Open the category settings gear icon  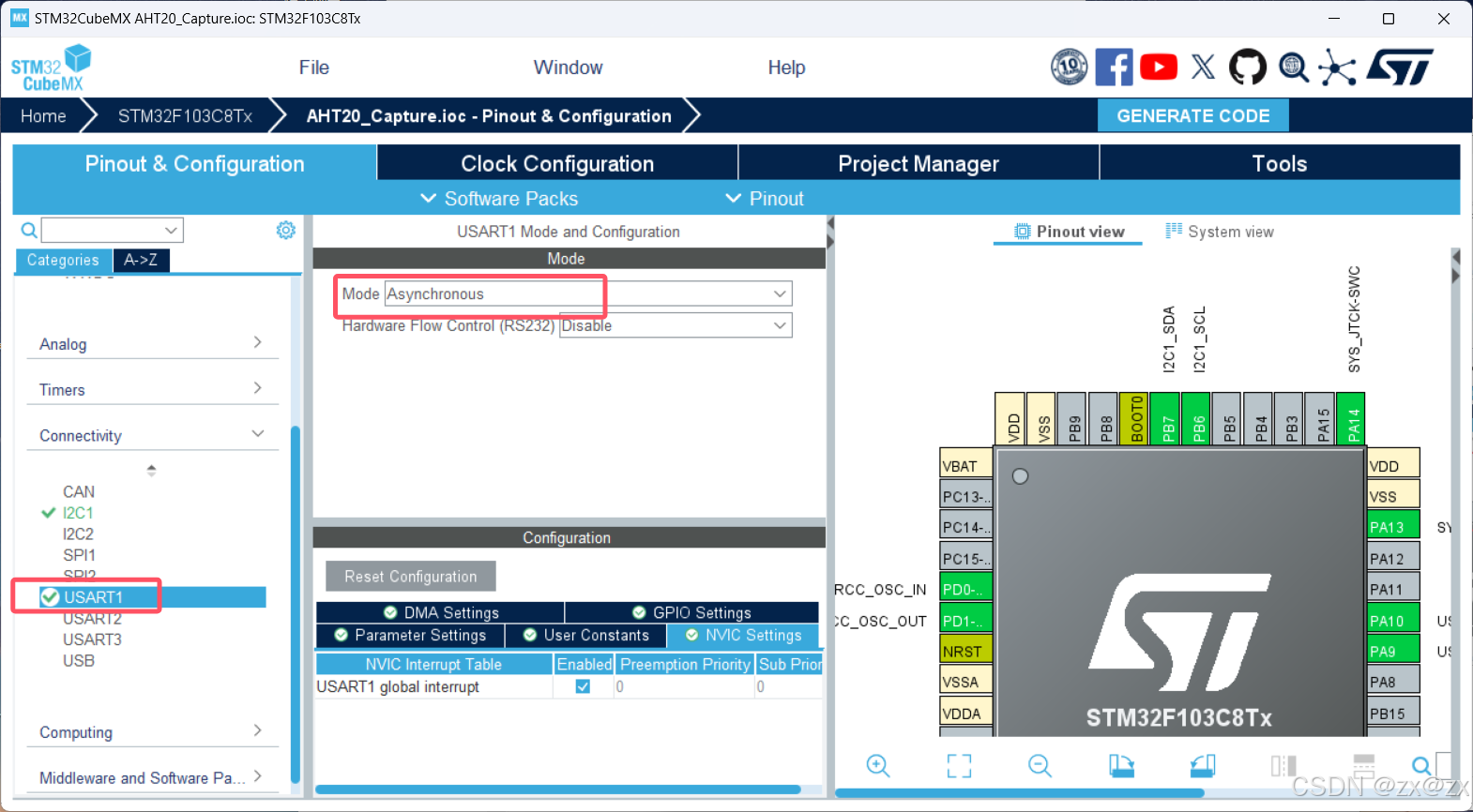(x=286, y=230)
